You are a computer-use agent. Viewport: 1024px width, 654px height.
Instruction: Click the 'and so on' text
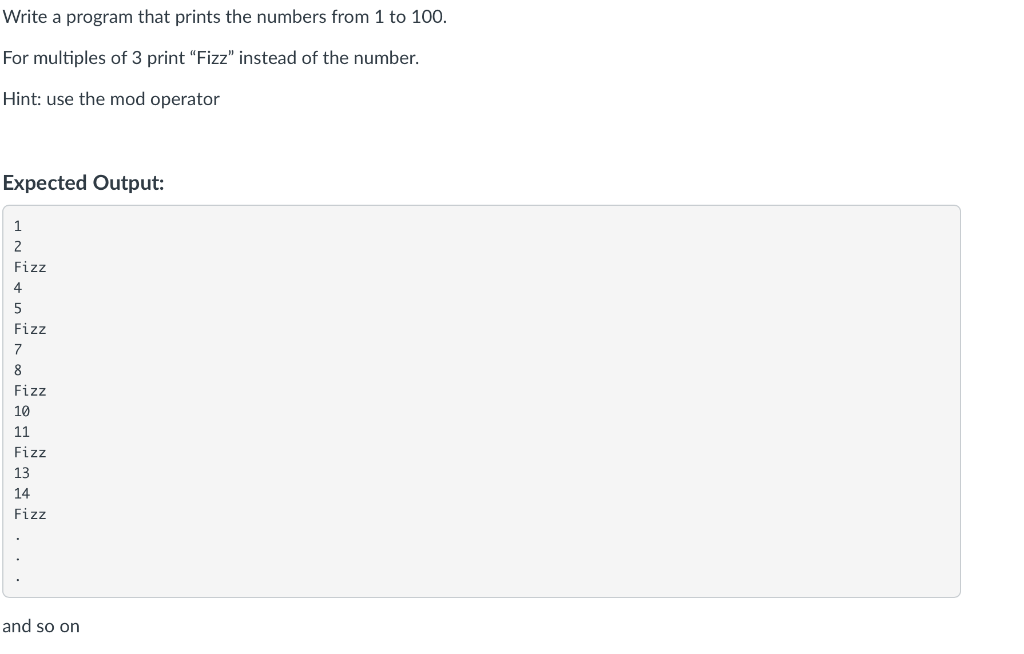tap(41, 626)
